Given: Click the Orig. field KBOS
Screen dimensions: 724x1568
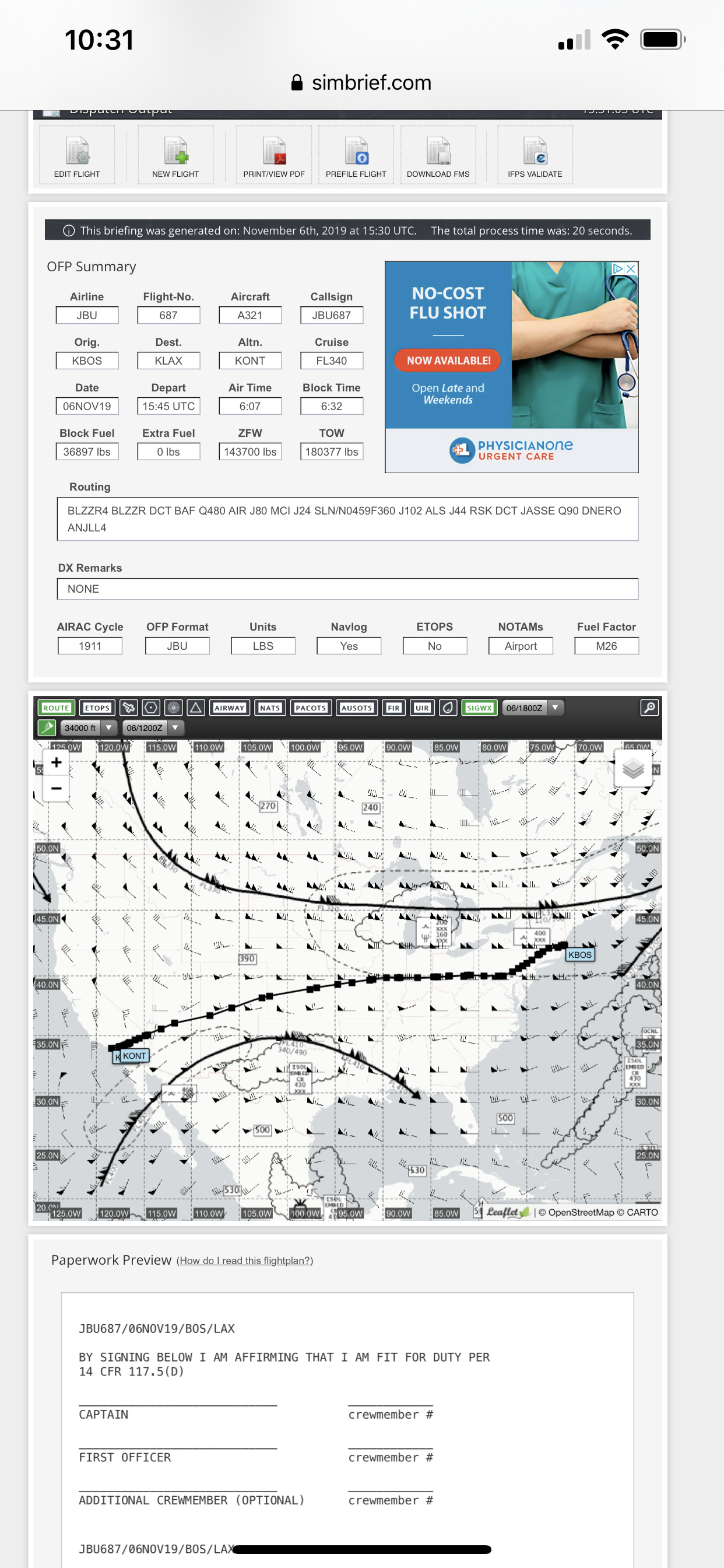Looking at the screenshot, I should point(87,361).
